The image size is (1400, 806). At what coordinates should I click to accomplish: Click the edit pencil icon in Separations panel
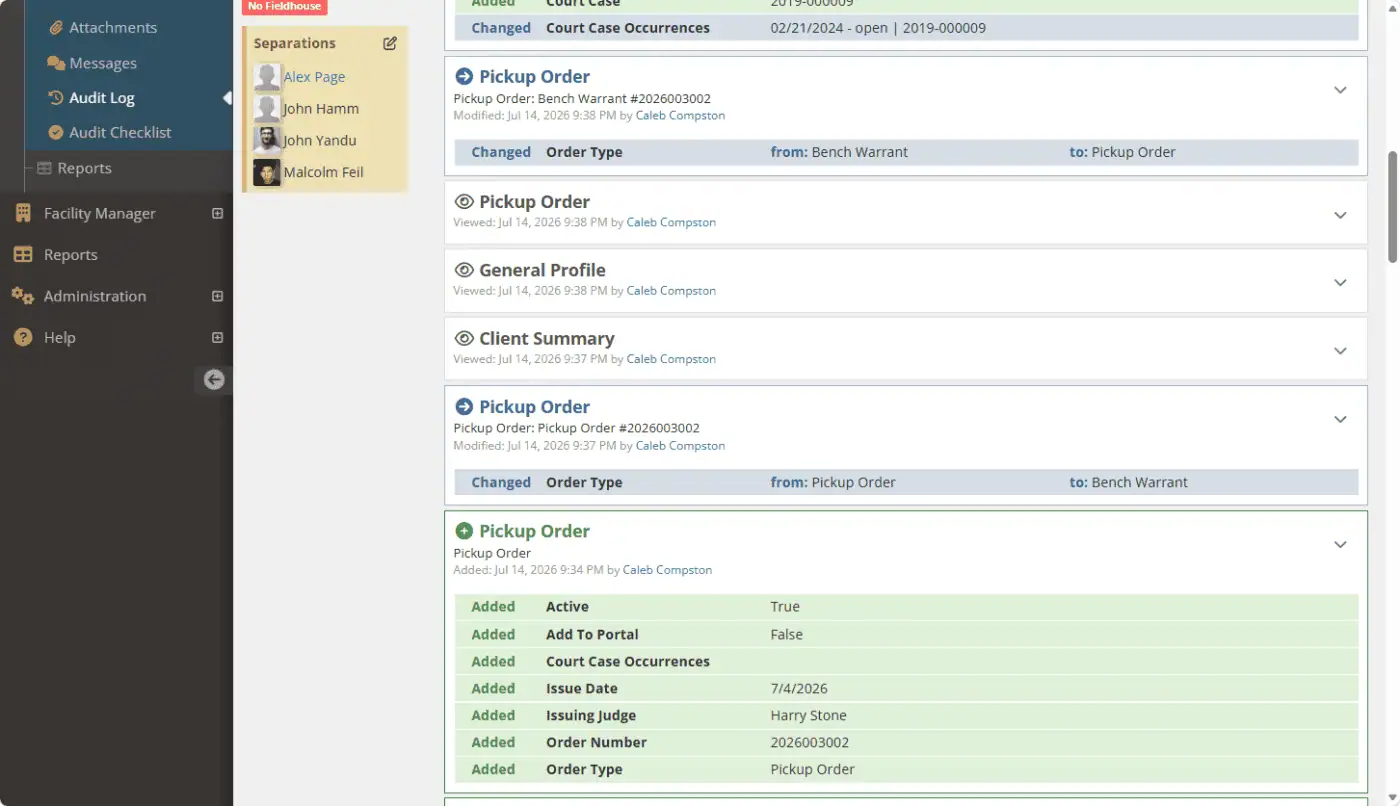(390, 43)
